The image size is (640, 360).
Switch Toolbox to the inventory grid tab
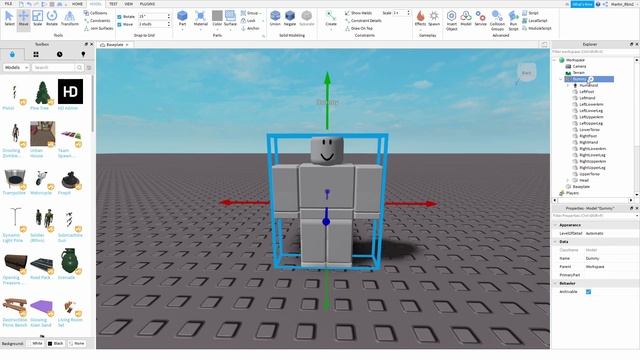(x=36, y=54)
